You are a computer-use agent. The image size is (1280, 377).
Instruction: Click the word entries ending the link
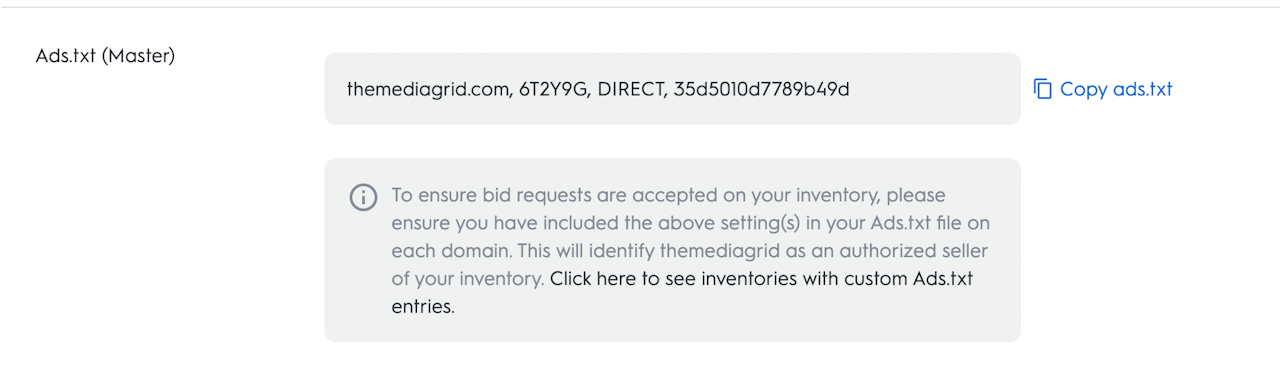tap(423, 307)
